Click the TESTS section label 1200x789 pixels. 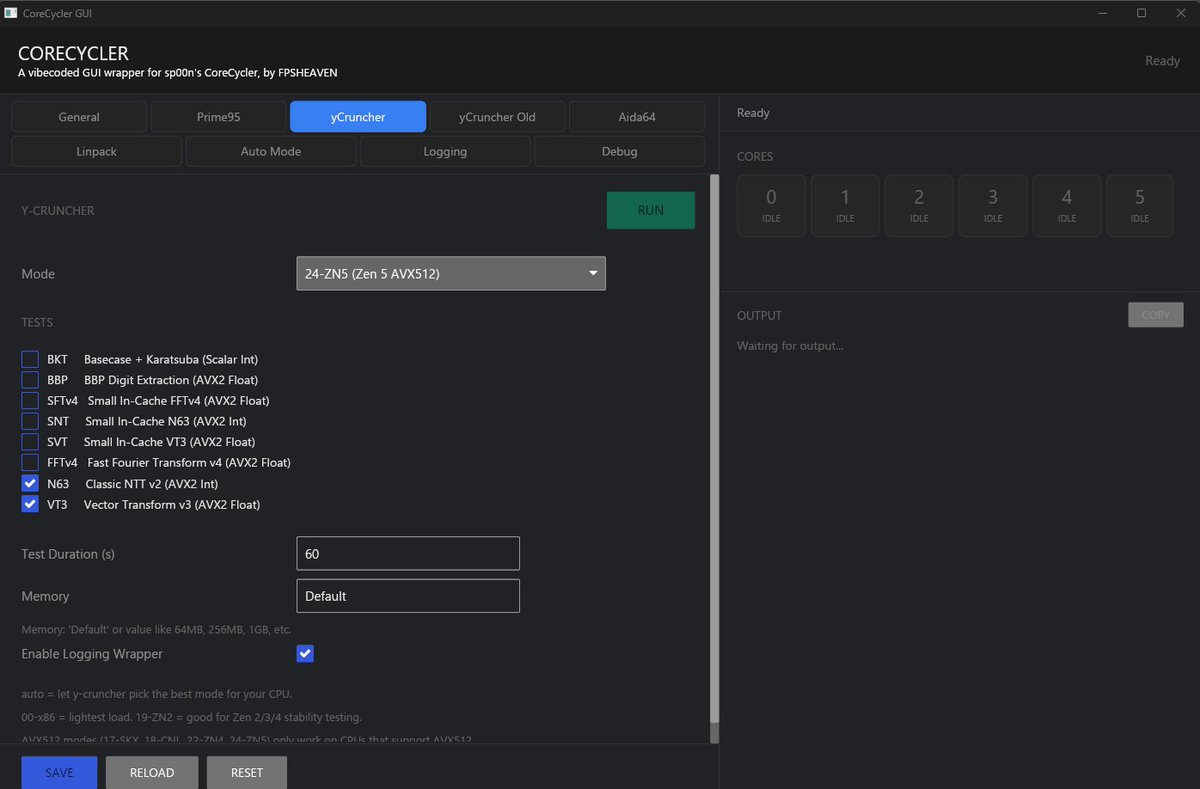point(37,323)
